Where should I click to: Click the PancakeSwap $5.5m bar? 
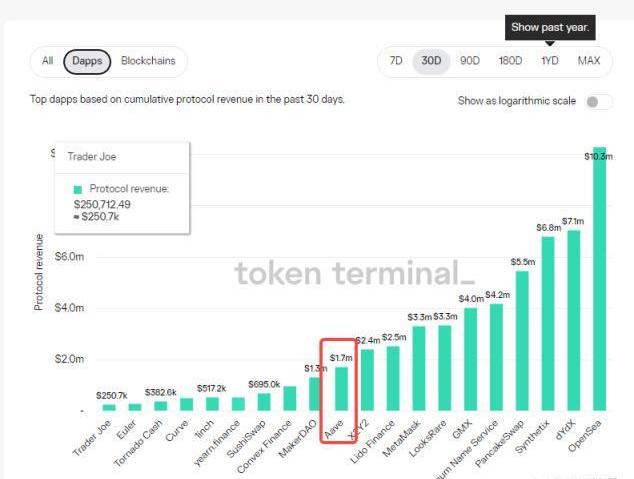coord(522,340)
